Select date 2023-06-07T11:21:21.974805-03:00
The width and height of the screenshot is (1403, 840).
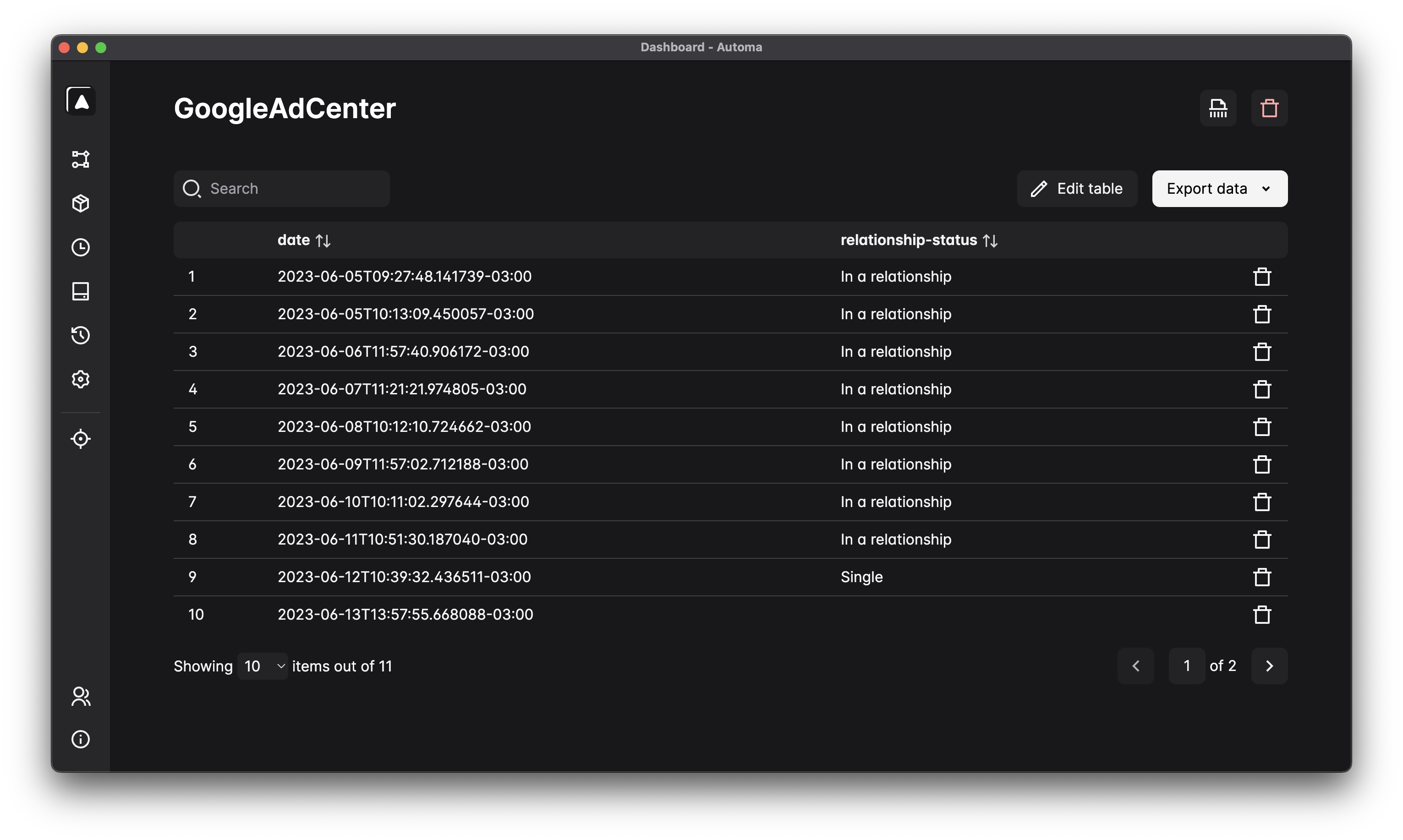pyautogui.click(x=402, y=389)
